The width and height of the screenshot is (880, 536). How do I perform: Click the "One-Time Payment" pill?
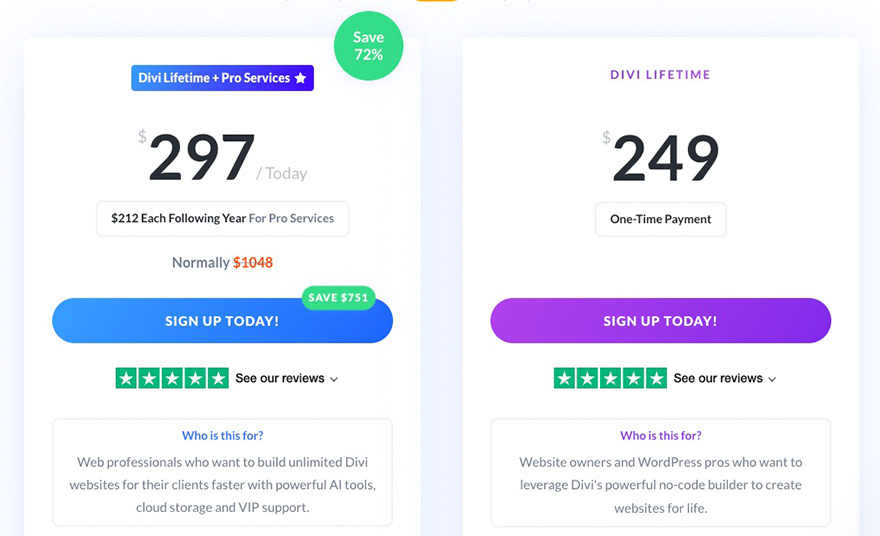pos(660,219)
